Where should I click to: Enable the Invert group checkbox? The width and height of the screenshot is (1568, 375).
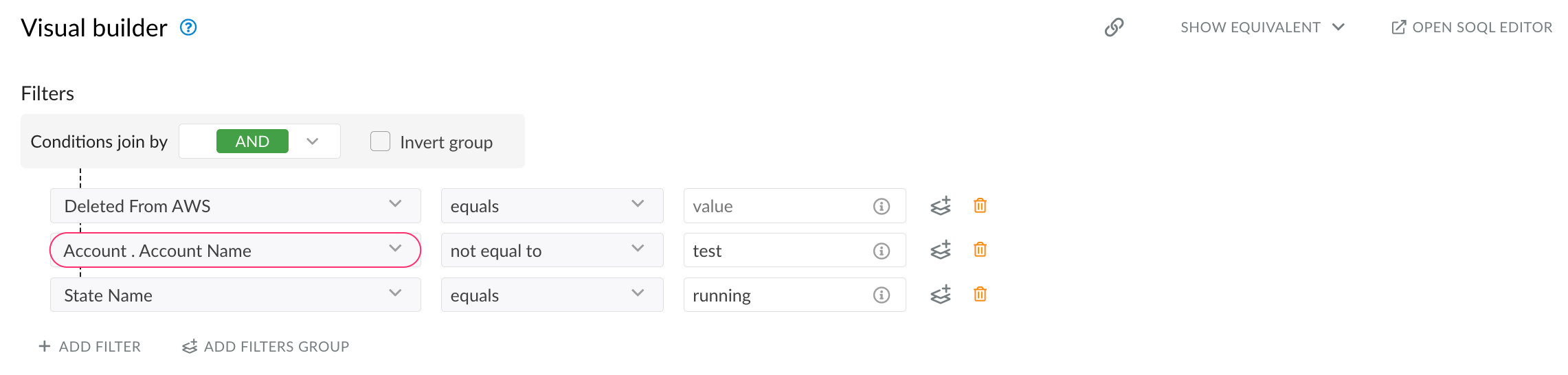380,141
